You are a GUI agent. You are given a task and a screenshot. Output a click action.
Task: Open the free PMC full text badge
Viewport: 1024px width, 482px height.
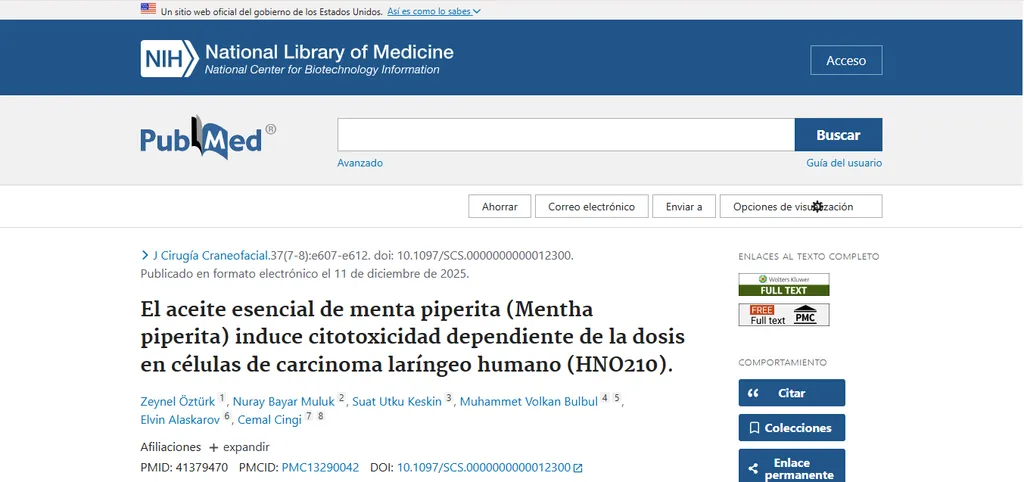[x=784, y=315]
